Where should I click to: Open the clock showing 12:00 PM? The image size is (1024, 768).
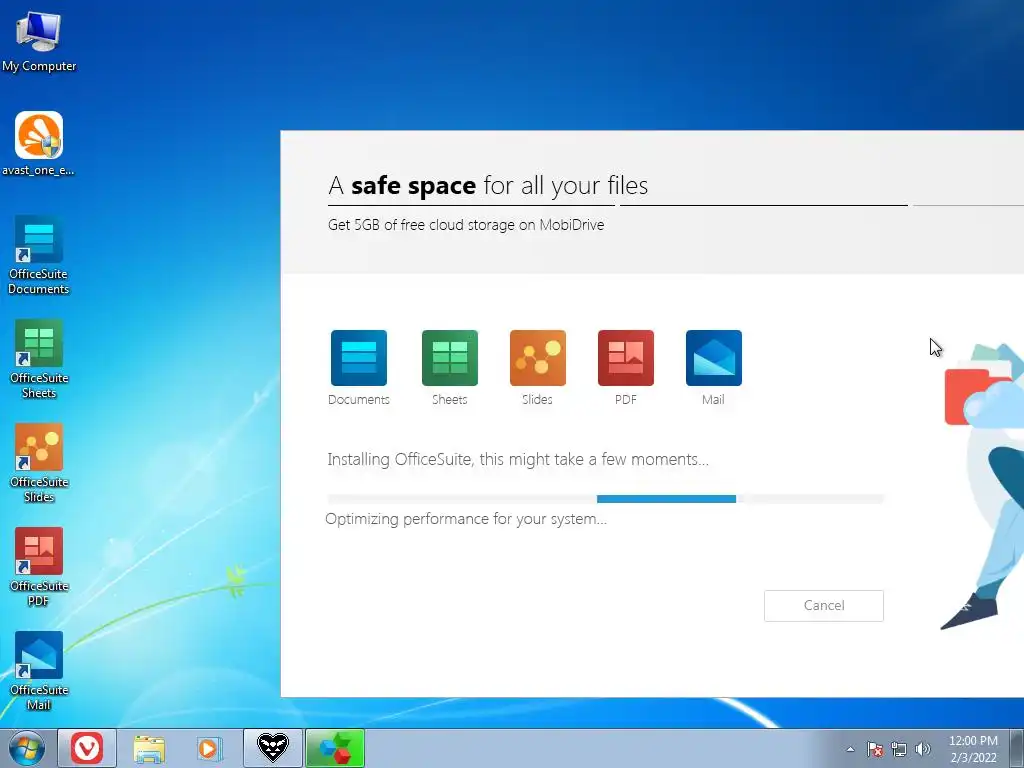[x=973, y=748]
